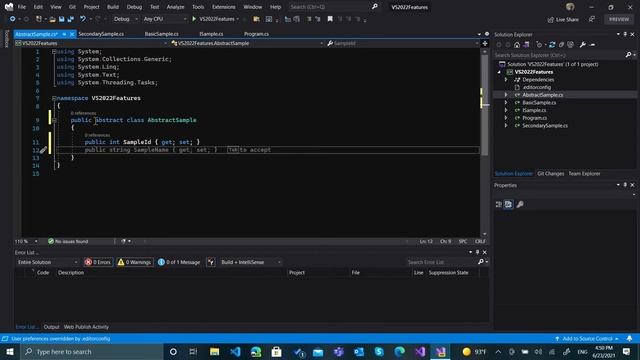
Task: Click in the Search Error List field
Action: pos(442,262)
